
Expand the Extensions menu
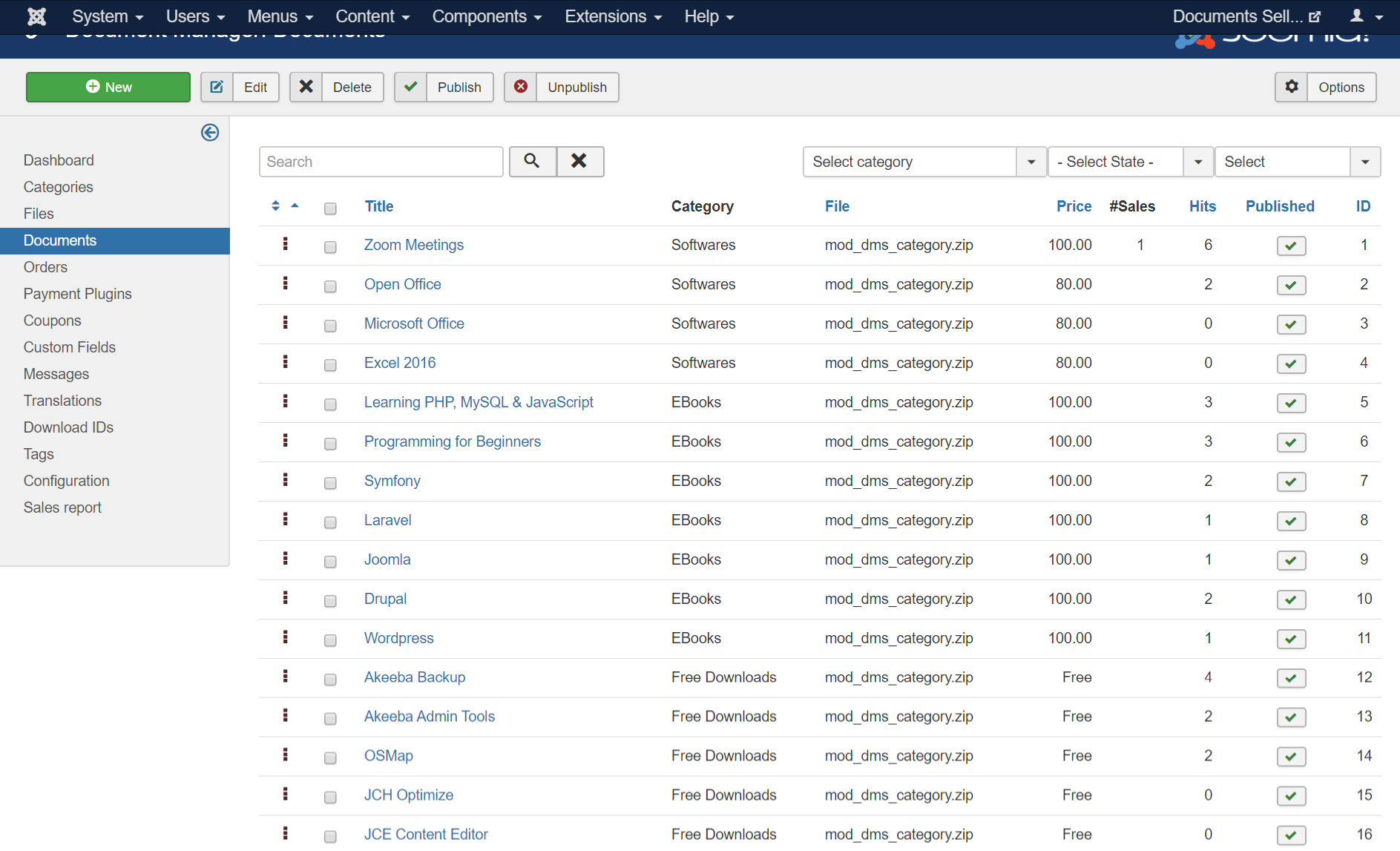(614, 16)
